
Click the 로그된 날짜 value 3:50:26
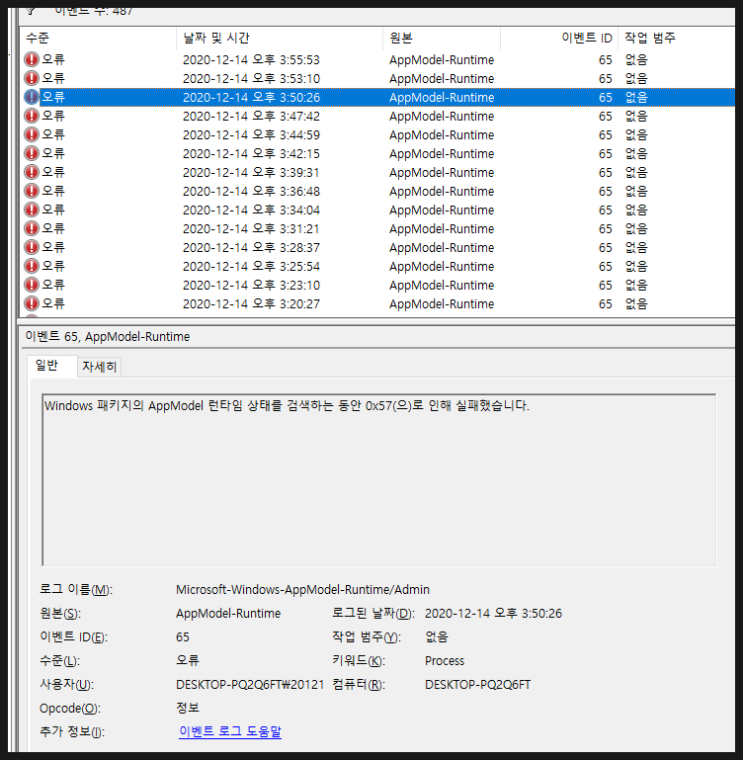coord(493,613)
